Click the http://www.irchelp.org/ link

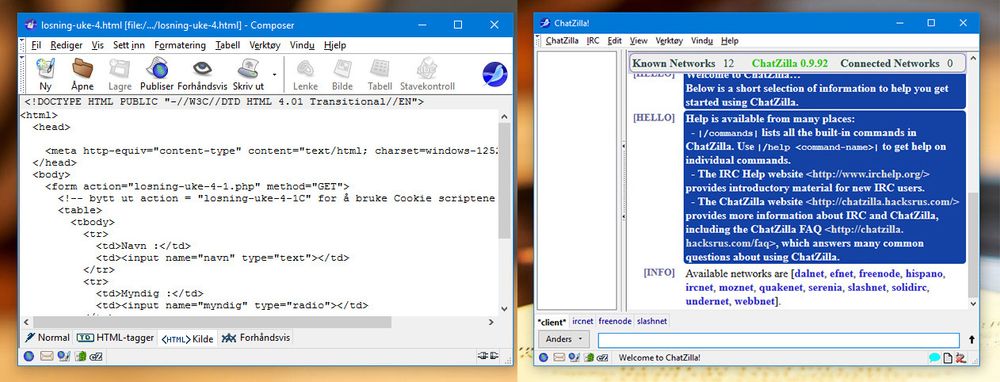(867, 174)
